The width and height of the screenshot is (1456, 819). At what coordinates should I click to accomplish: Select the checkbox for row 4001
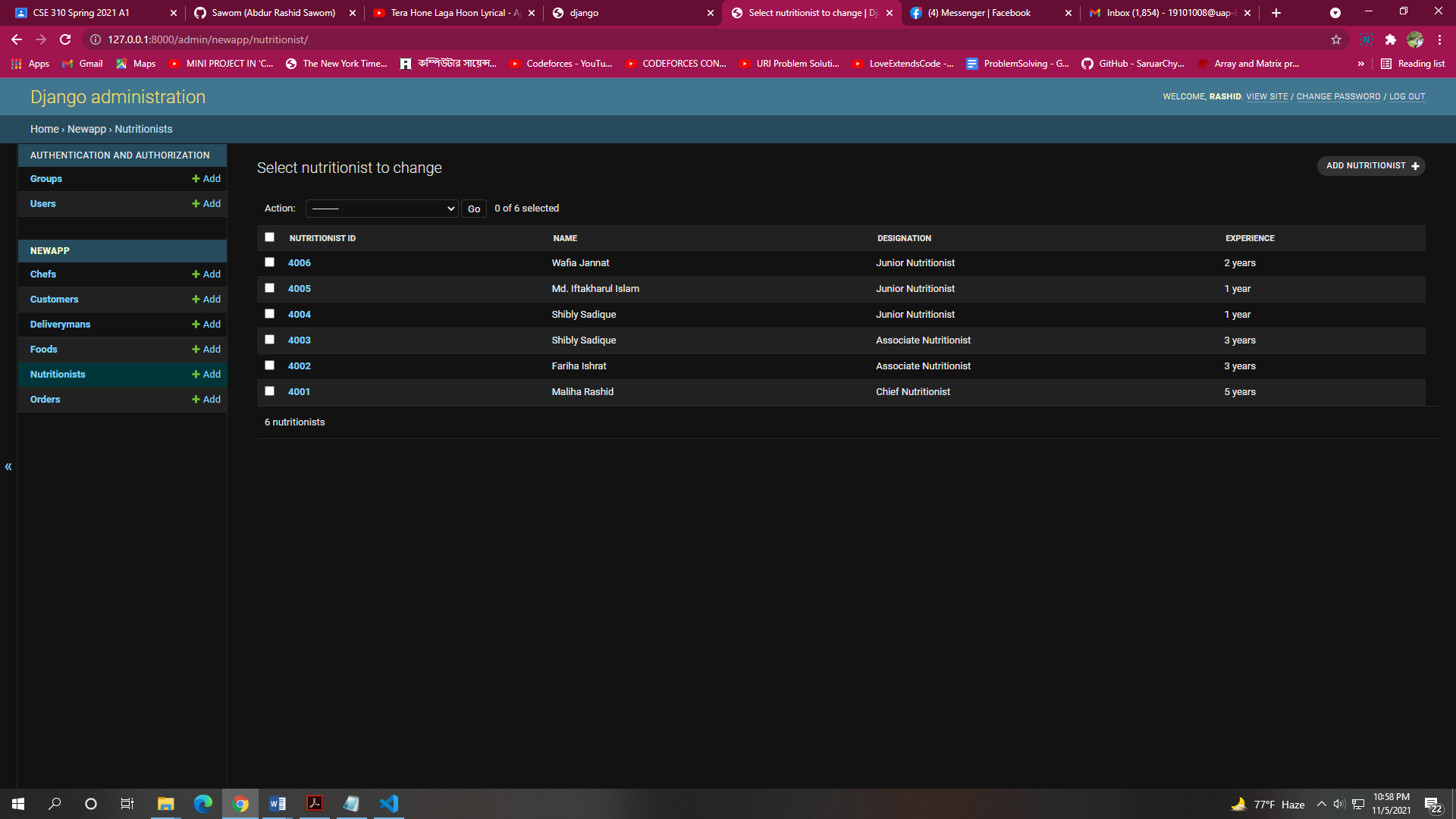(269, 391)
